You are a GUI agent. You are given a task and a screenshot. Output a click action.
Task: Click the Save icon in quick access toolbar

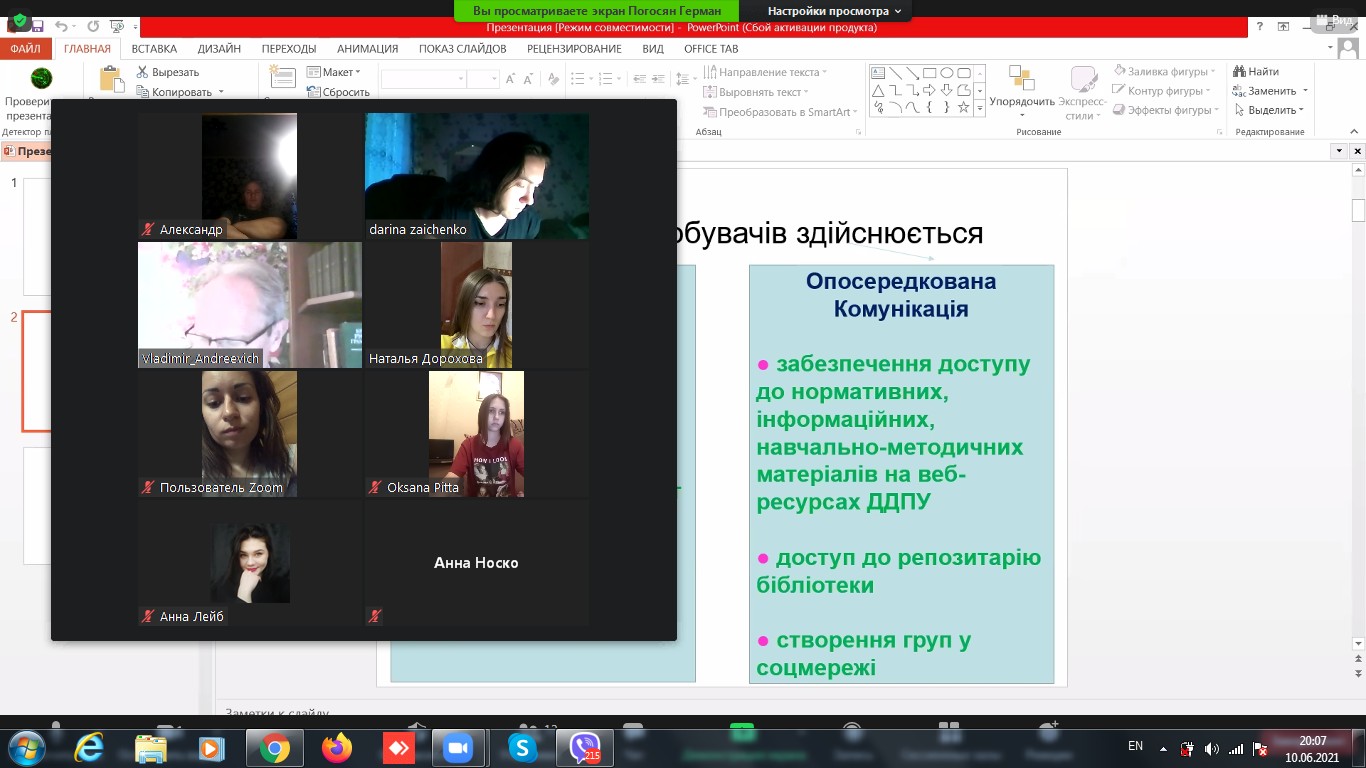click(x=38, y=26)
